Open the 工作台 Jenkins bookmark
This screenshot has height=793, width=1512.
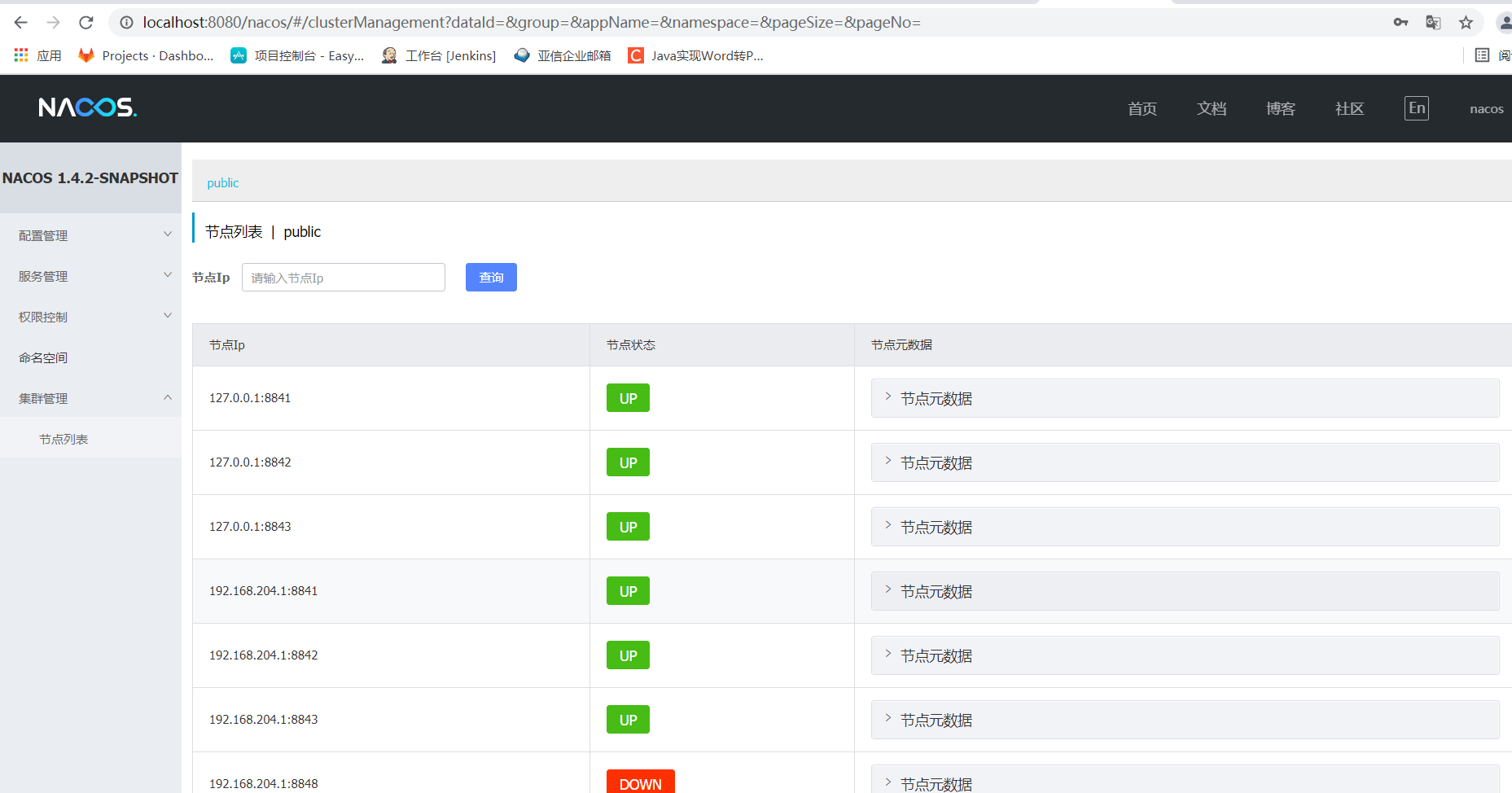point(439,55)
